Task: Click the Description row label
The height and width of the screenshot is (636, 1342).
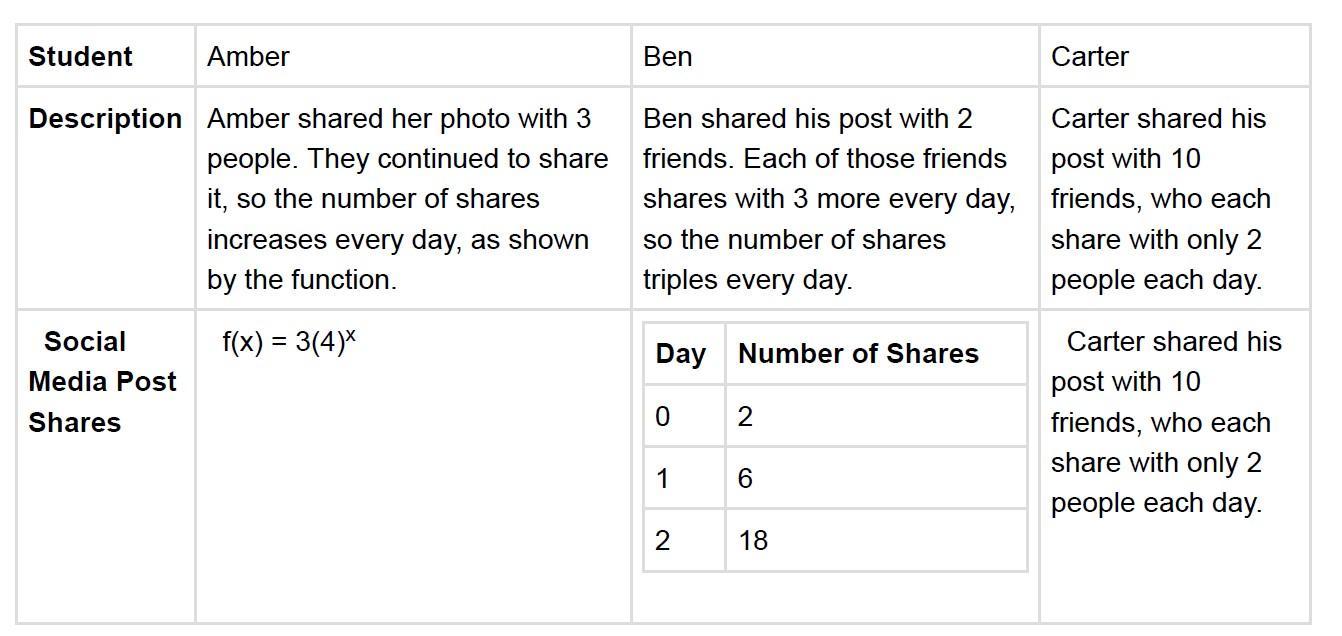Action: pos(105,118)
